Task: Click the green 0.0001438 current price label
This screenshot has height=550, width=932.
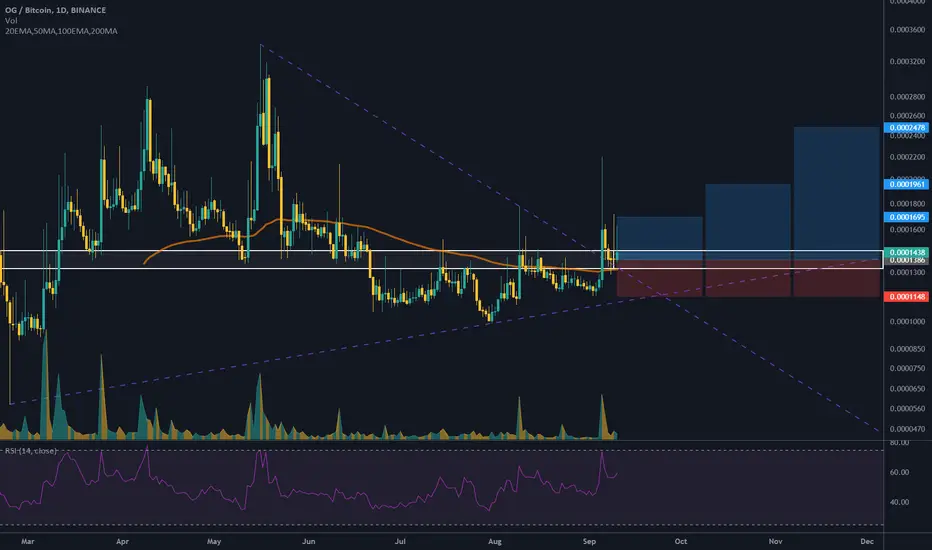Action: 906,252
